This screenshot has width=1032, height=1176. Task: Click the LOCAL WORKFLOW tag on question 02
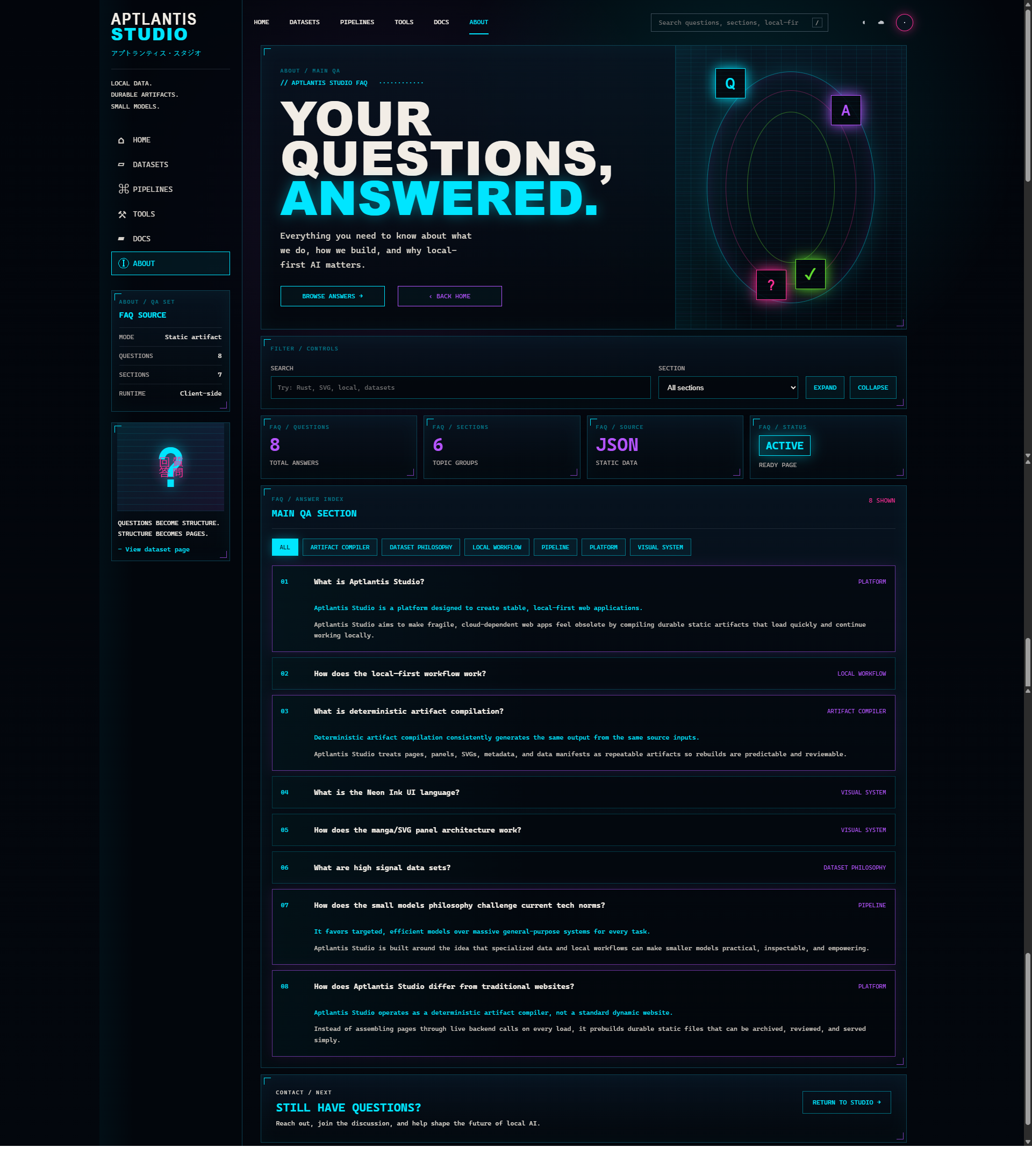(x=861, y=675)
